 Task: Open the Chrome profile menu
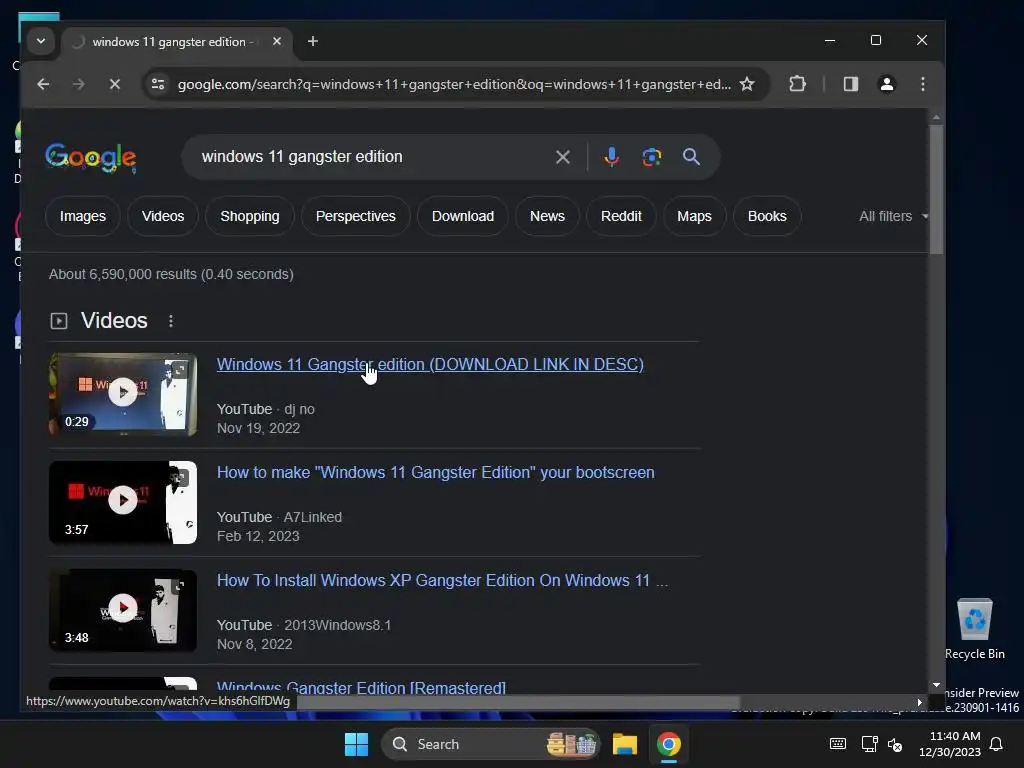(887, 84)
